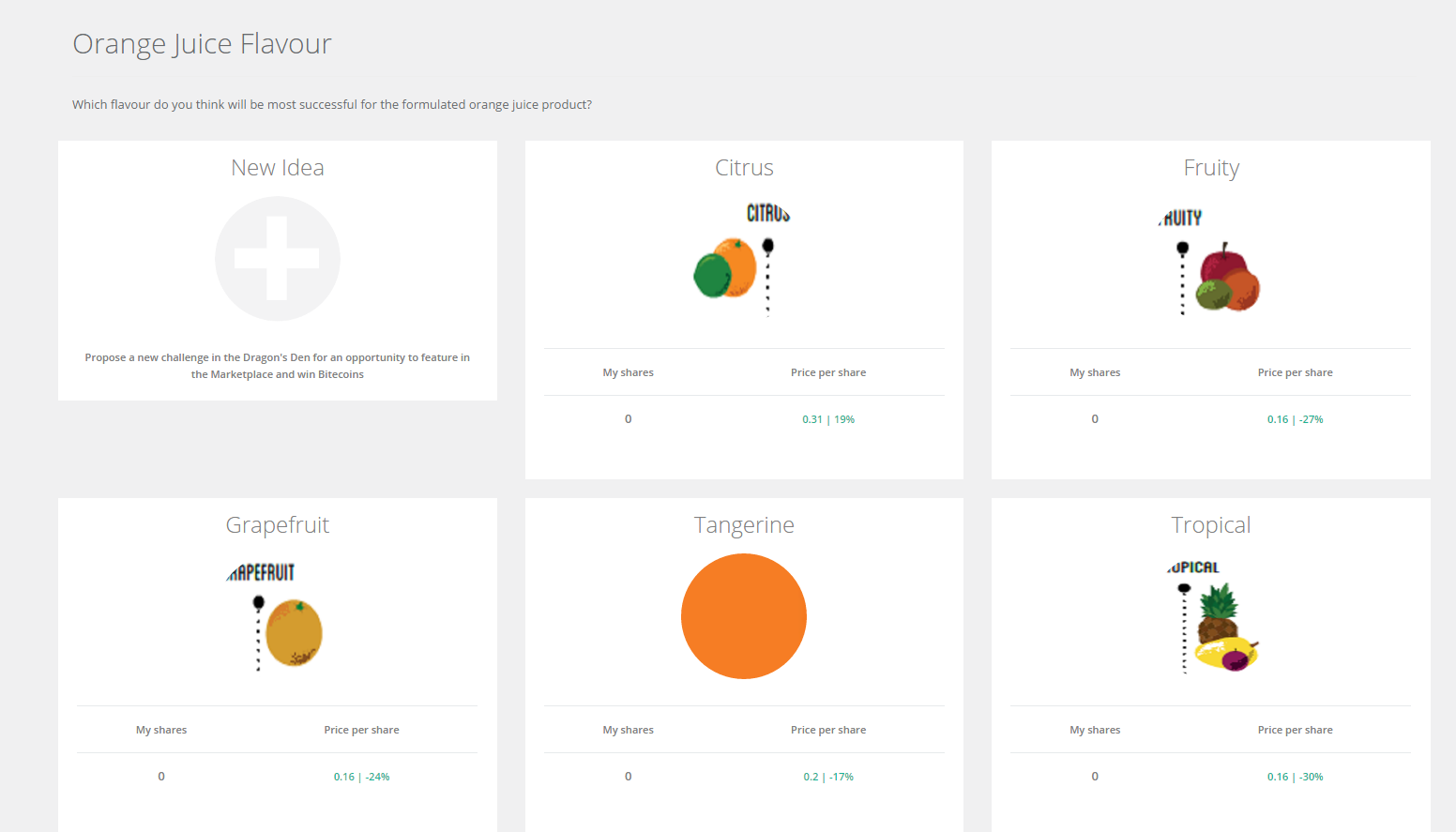Click the New Idea plus icon
The width and height of the screenshot is (1456, 832).
coord(277,259)
